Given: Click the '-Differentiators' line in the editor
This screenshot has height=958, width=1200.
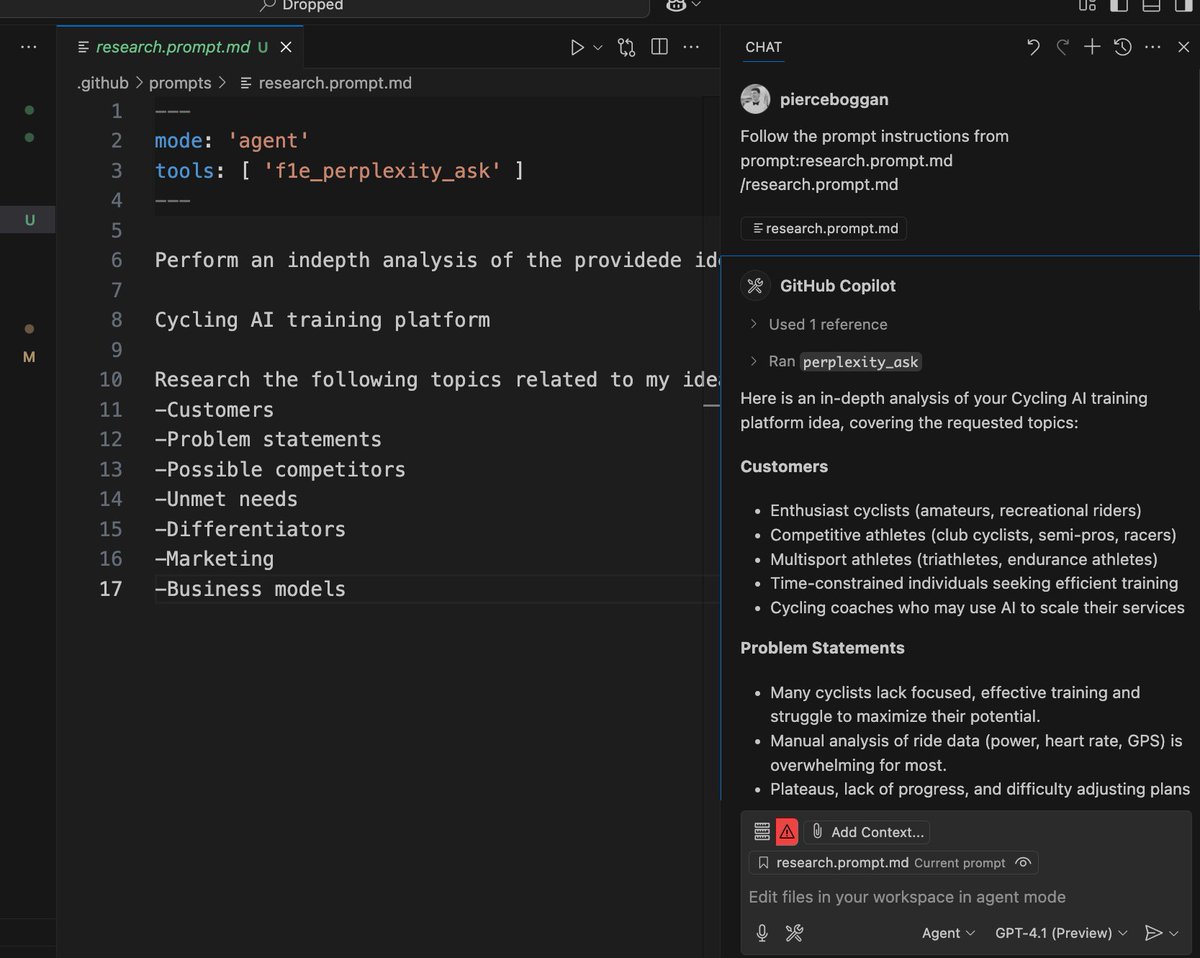Looking at the screenshot, I should [x=250, y=529].
